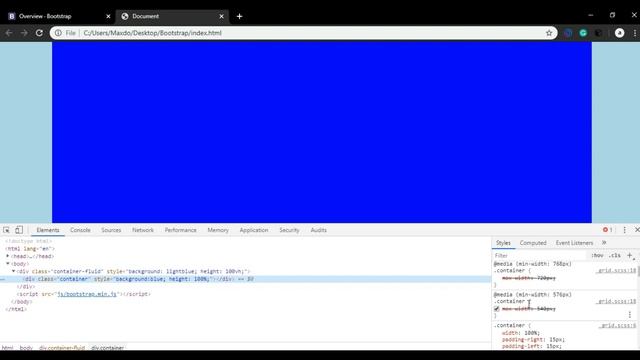Open _grid.scss link for base .container rule
The height and width of the screenshot is (360, 640).
tap(618, 326)
